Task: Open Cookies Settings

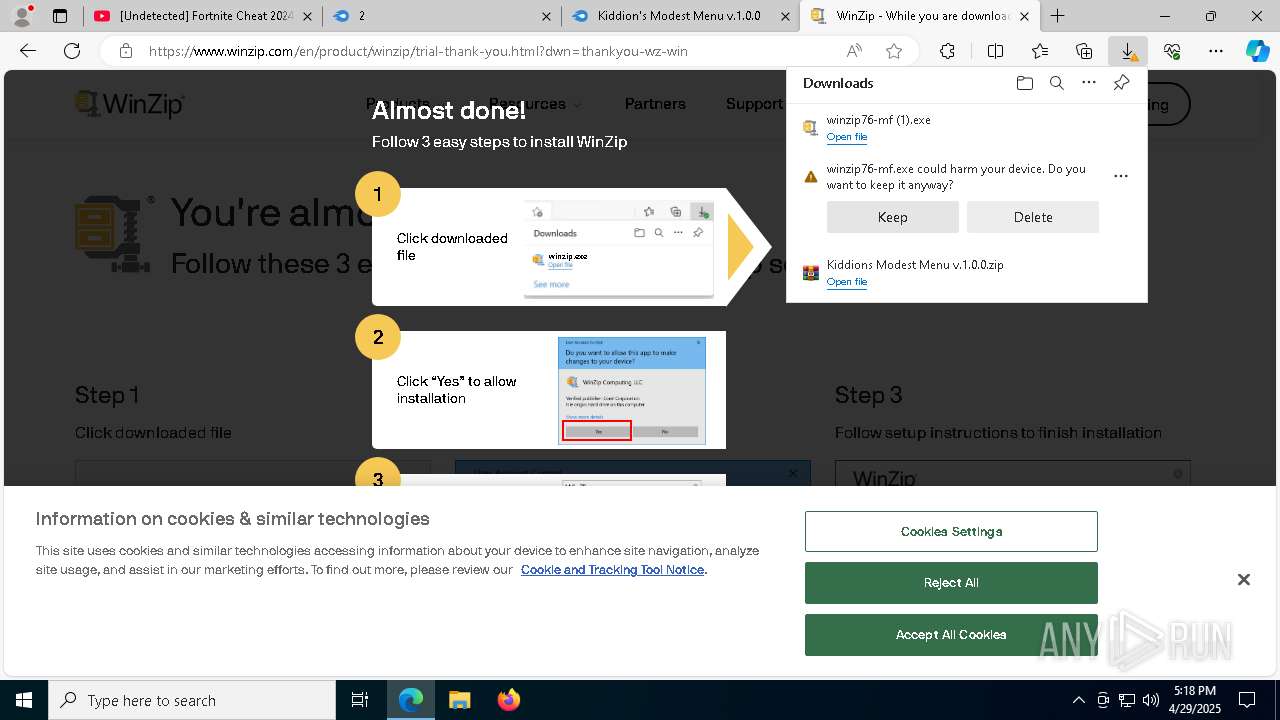Action: (951, 531)
